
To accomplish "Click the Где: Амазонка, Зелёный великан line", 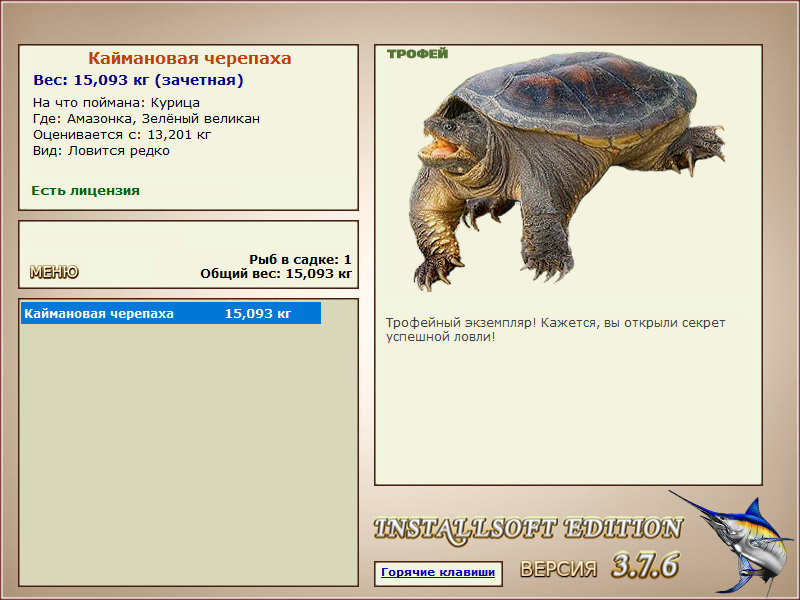I will 146,119.
